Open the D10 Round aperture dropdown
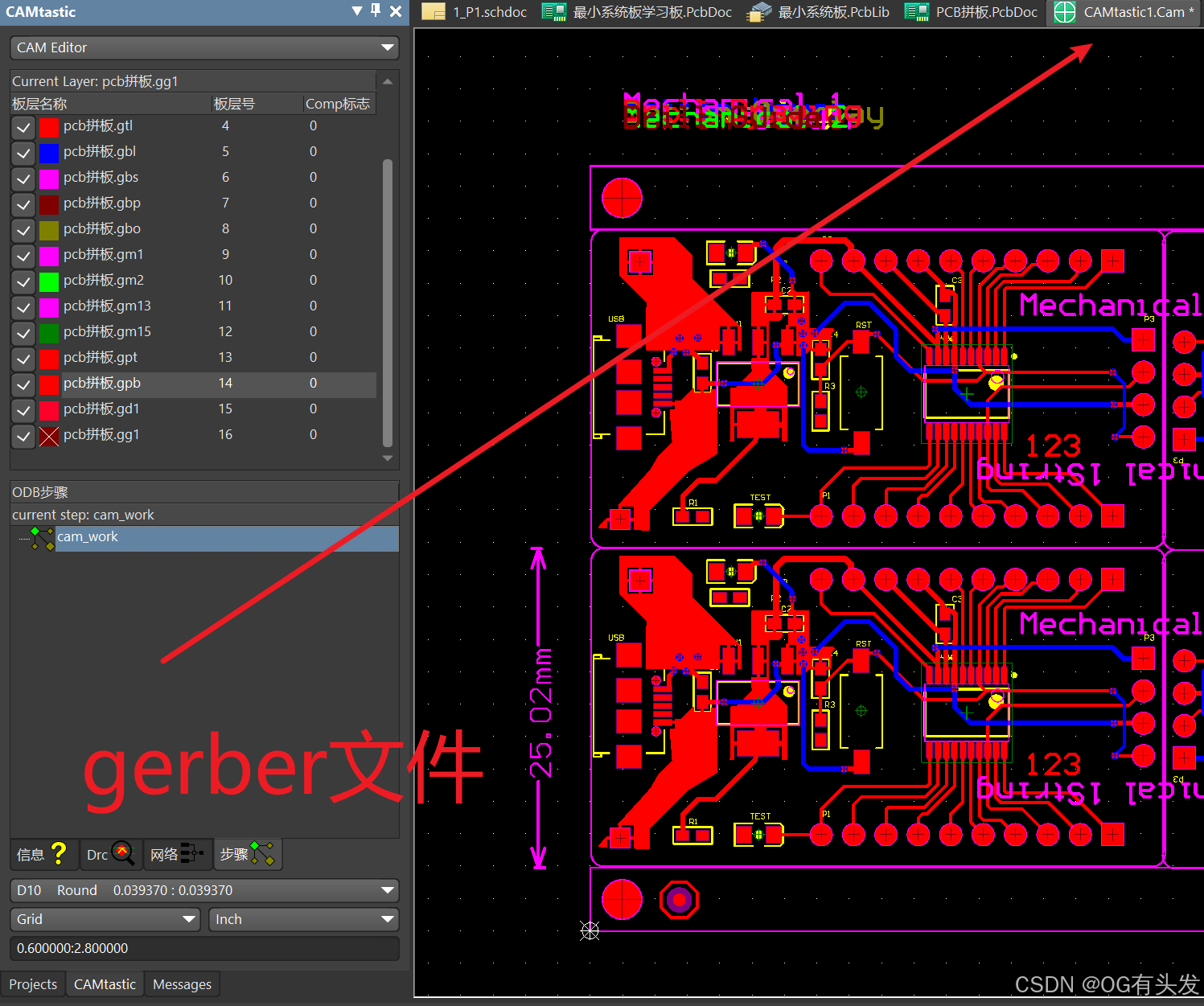This screenshot has height=1006, width=1204. pos(204,890)
